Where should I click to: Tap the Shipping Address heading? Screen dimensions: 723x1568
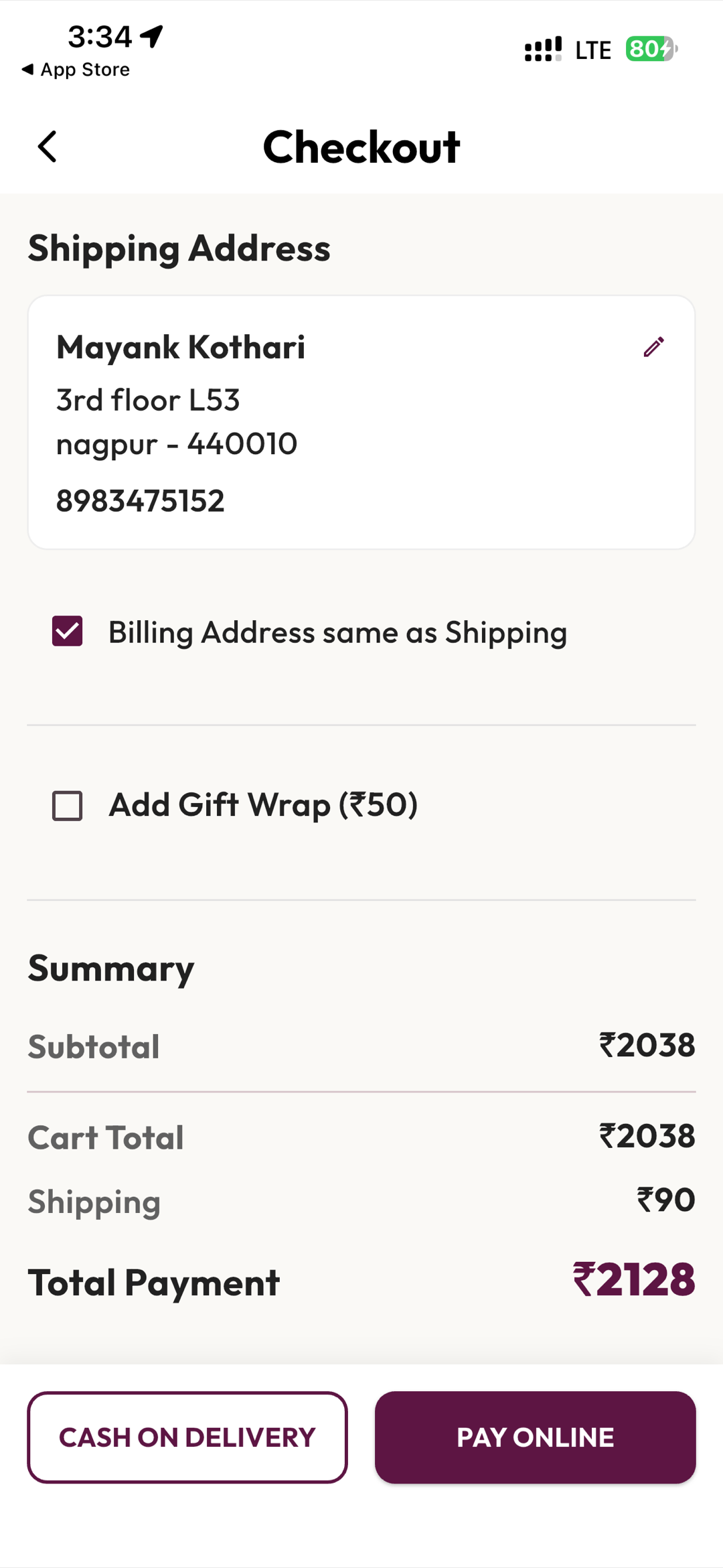(179, 248)
